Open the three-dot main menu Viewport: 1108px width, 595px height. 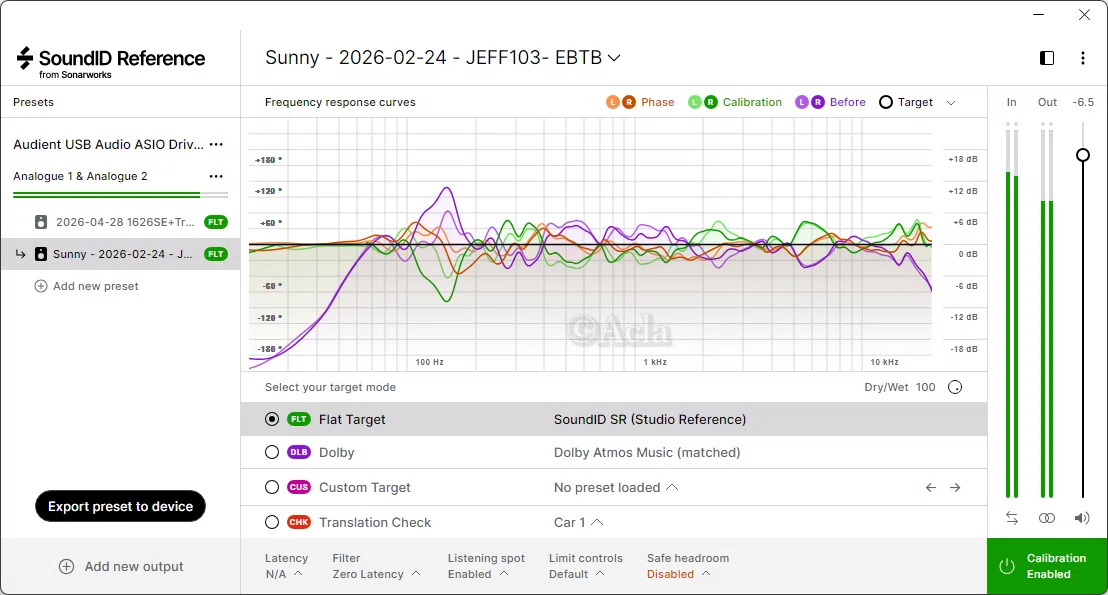tap(1083, 58)
